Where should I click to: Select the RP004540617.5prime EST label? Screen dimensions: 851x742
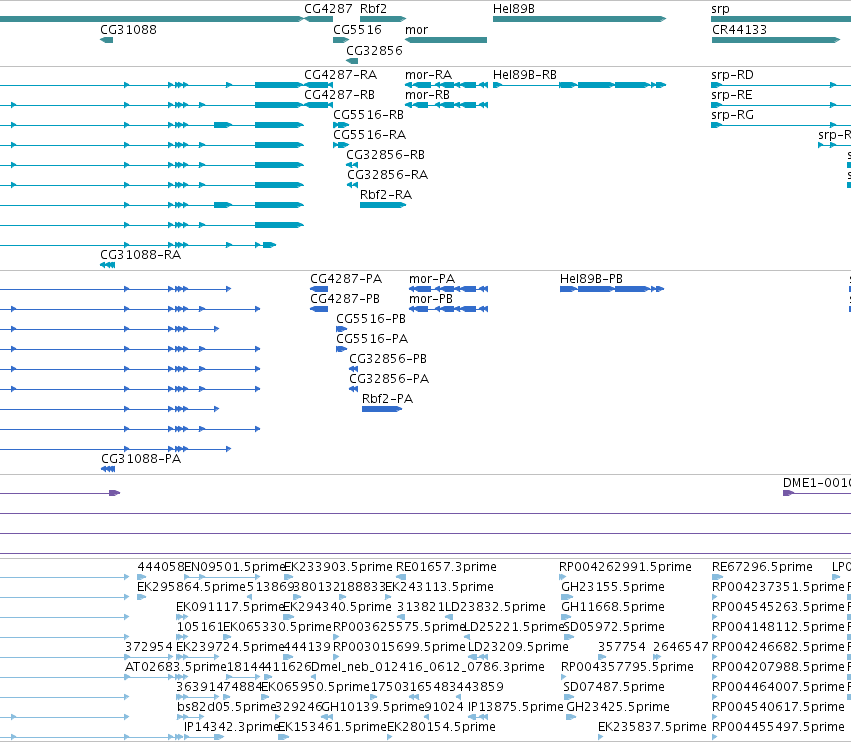(x=778, y=707)
